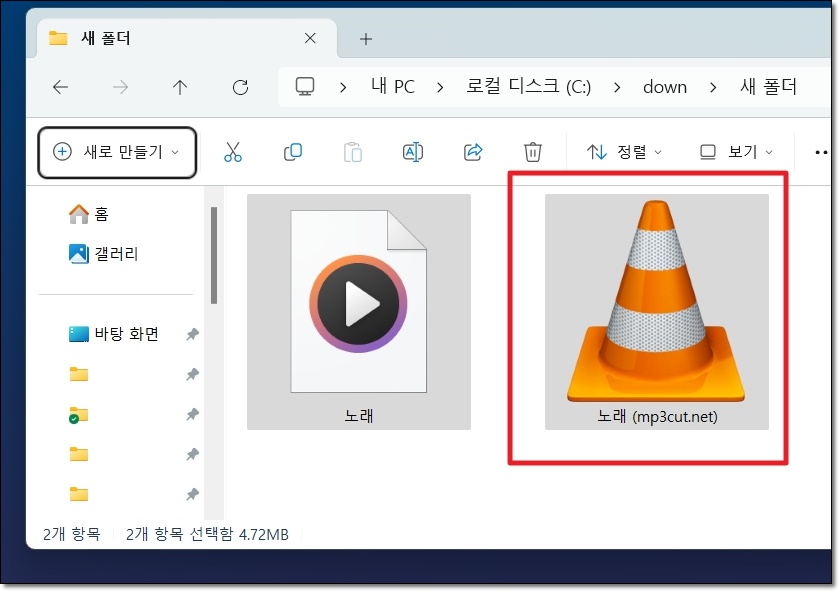Open the 새로 만들기 menu
The width and height of the screenshot is (840, 592).
pos(117,152)
